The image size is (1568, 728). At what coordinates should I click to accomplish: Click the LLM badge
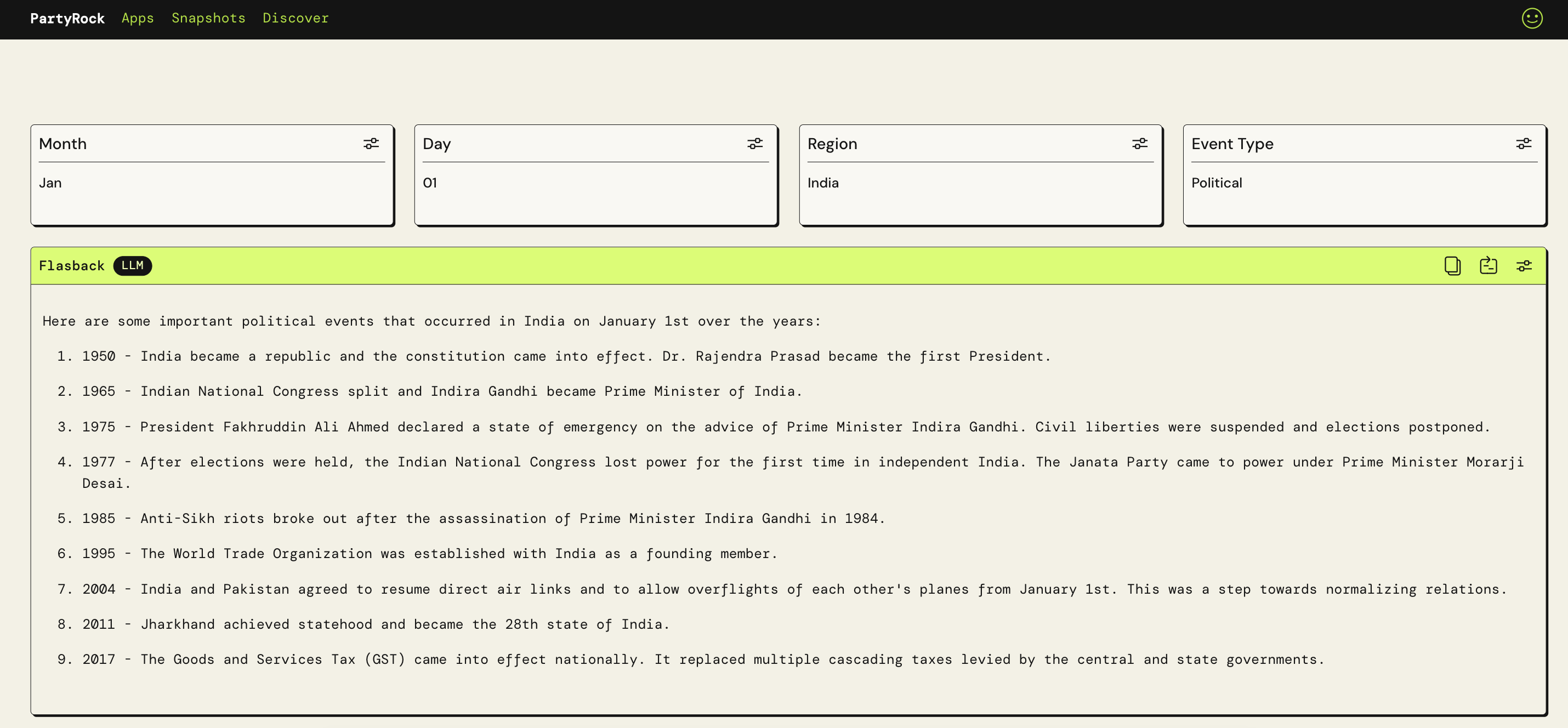pos(132,266)
